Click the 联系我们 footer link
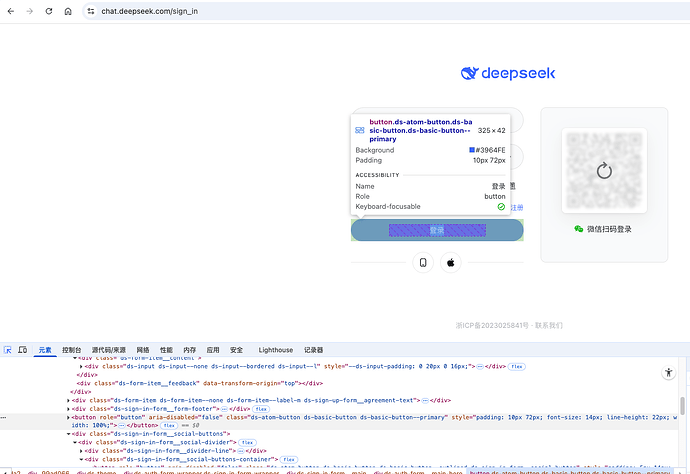 click(x=548, y=325)
